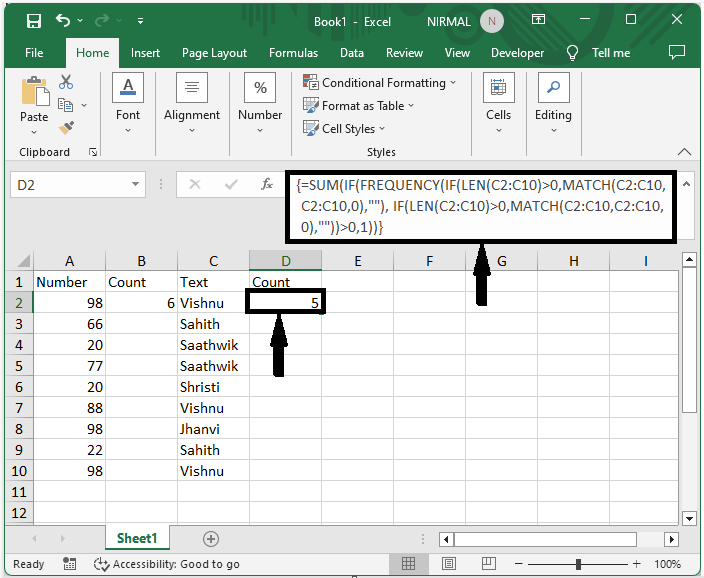The width and height of the screenshot is (704, 578).
Task: Select the Format Painter brush icon
Action: coord(66,128)
